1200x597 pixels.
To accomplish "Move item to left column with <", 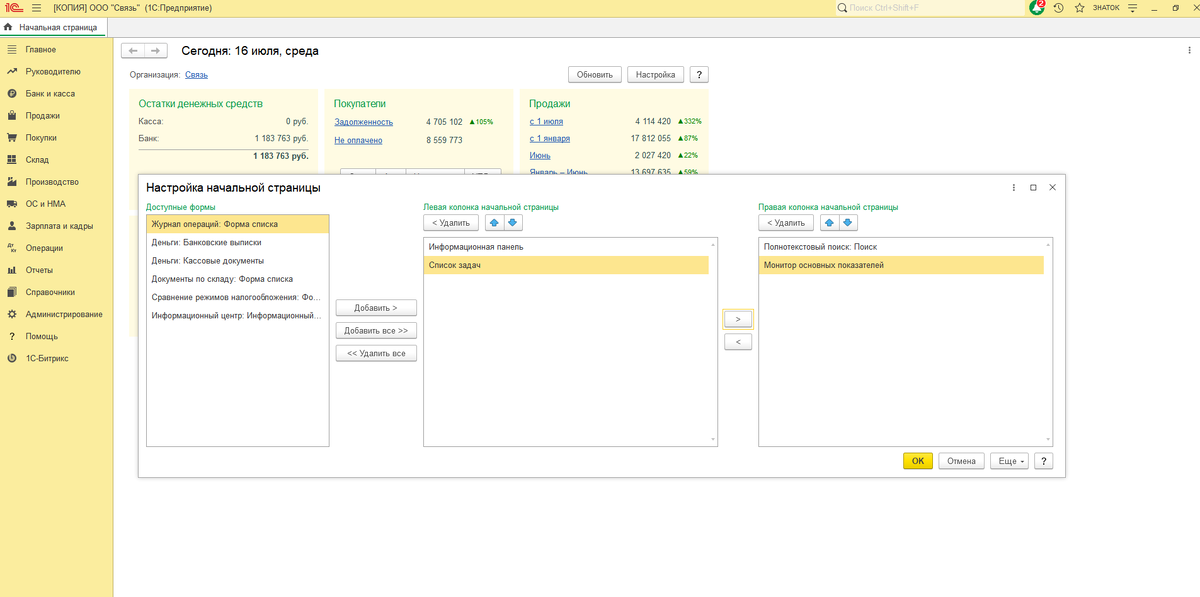I will (x=737, y=342).
